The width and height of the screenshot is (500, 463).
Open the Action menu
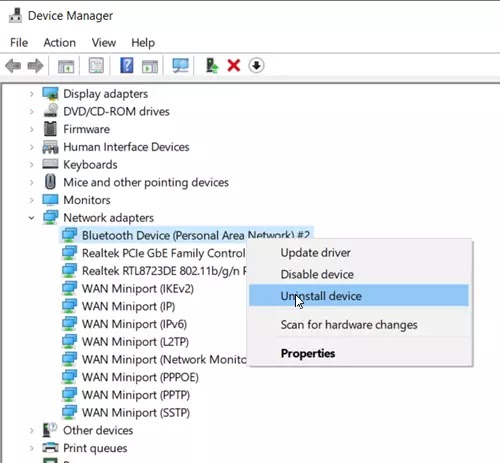(60, 43)
